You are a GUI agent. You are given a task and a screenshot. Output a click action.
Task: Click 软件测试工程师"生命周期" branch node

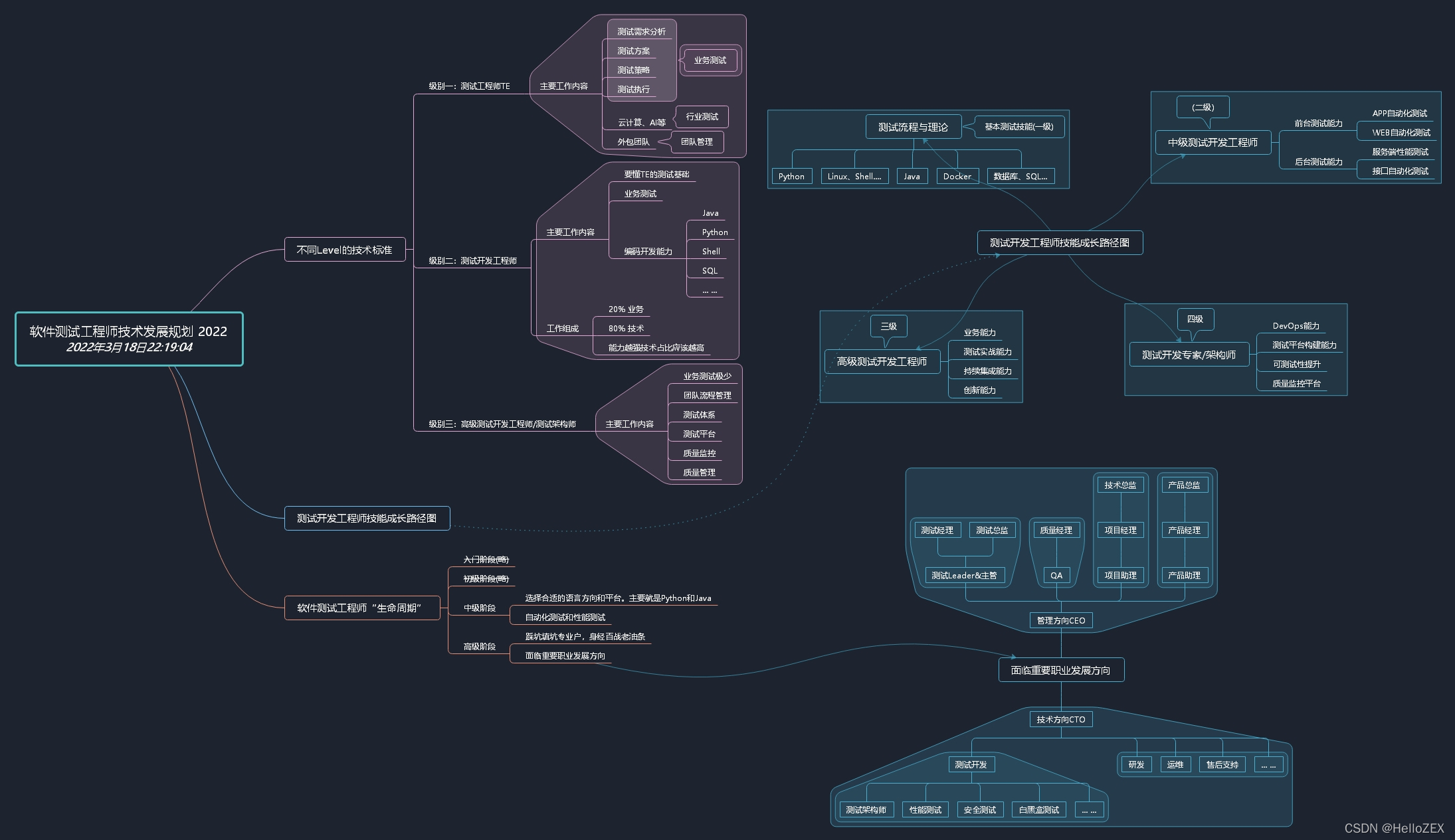pyautogui.click(x=361, y=608)
